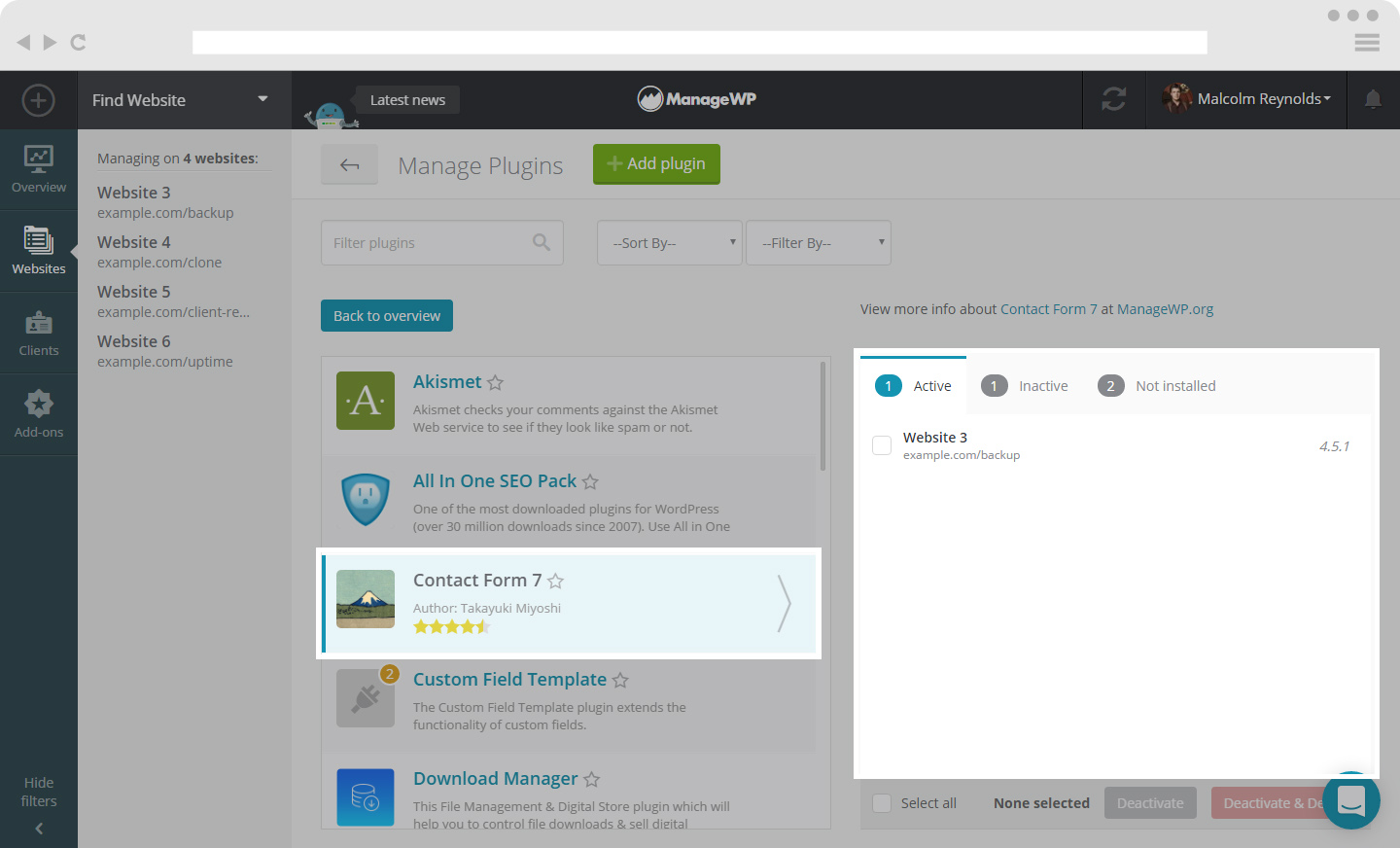Click the browser forward arrow
Screen dimensions: 1400x848
coord(50,42)
